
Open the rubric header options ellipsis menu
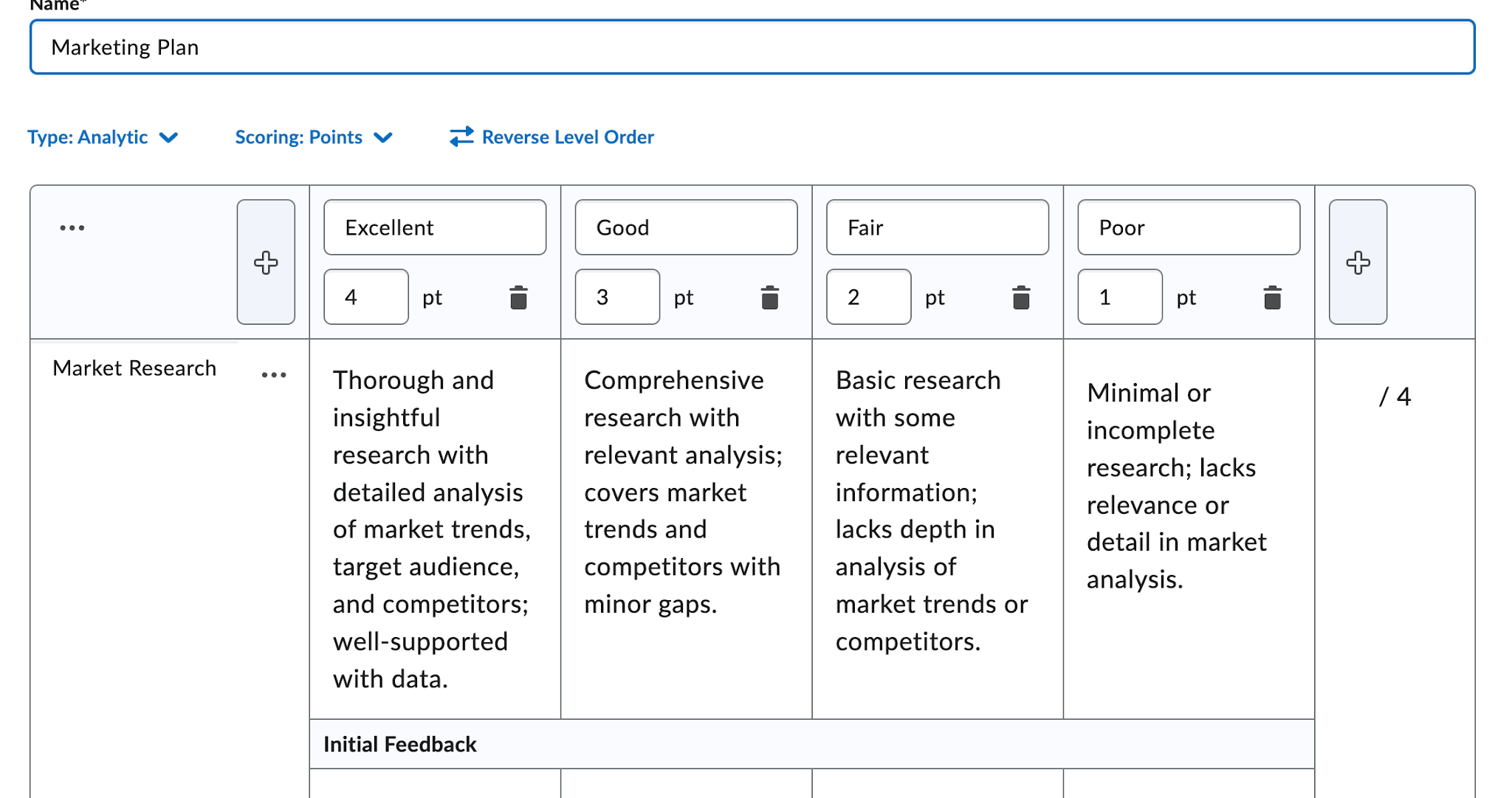(x=72, y=228)
